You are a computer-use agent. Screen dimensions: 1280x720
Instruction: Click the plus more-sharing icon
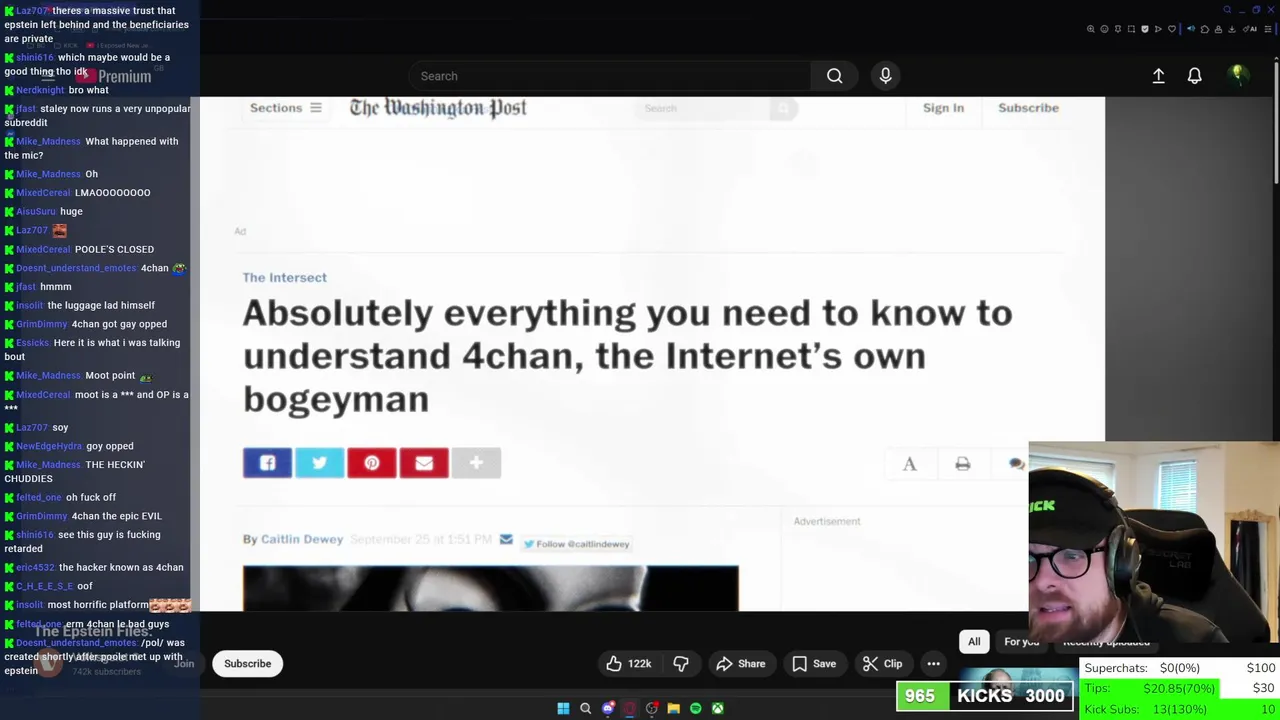pos(476,462)
